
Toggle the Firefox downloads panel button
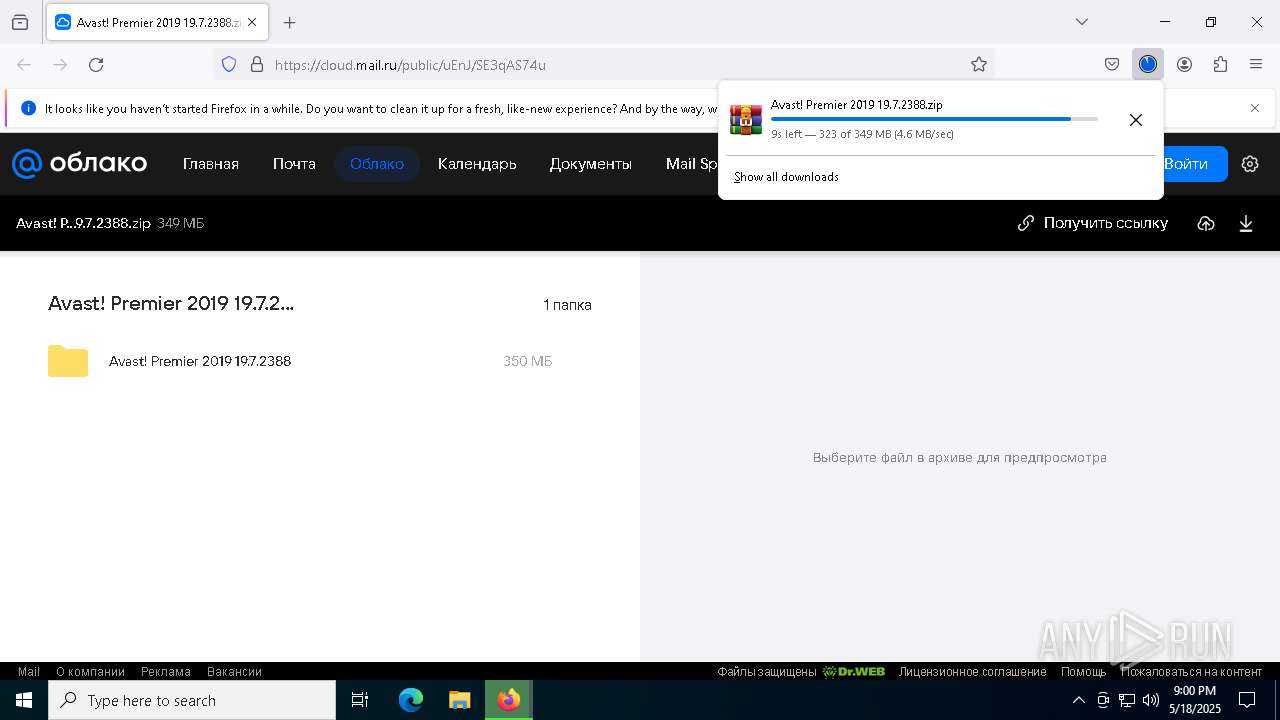1148,65
